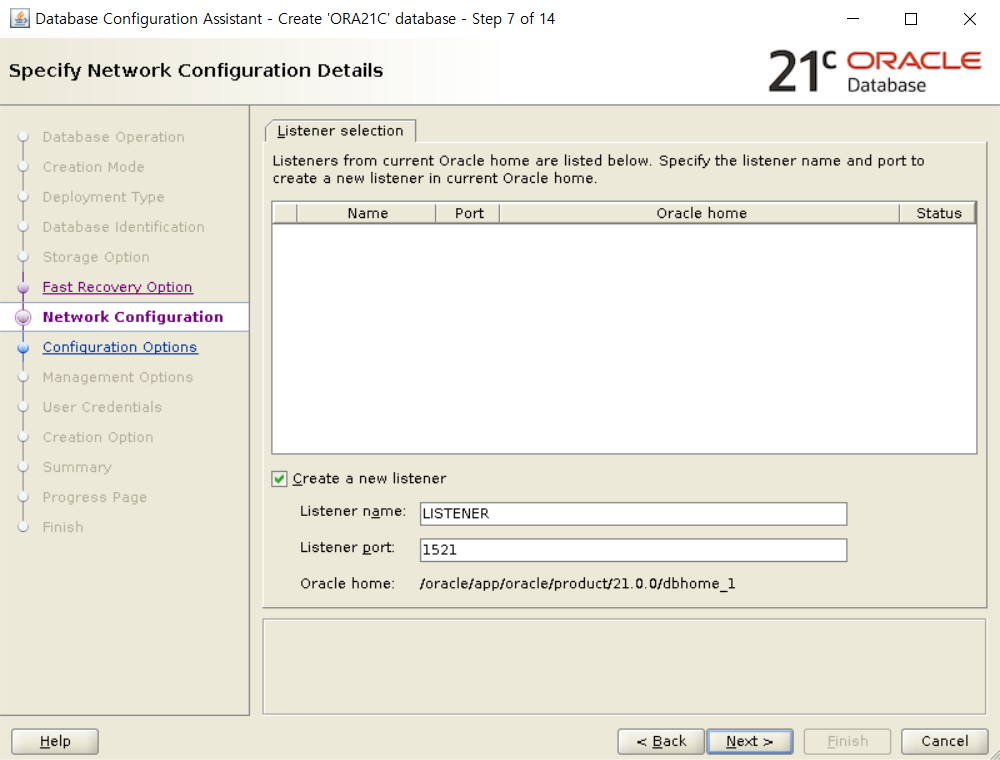Toggle the Create a new listener checkbox
This screenshot has height=760, width=1000.
coord(279,479)
